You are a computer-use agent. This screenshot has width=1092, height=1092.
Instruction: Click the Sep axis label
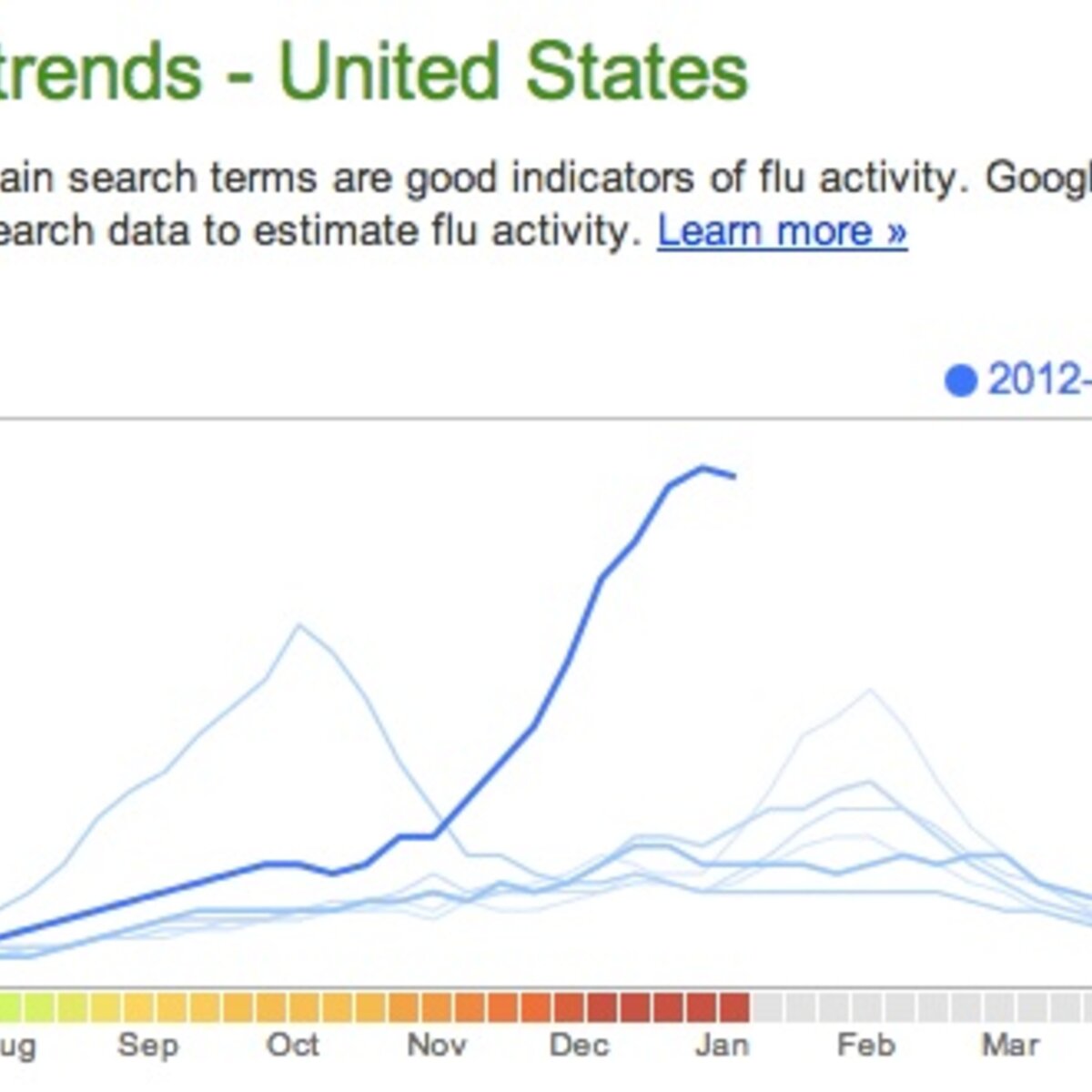(148, 1045)
